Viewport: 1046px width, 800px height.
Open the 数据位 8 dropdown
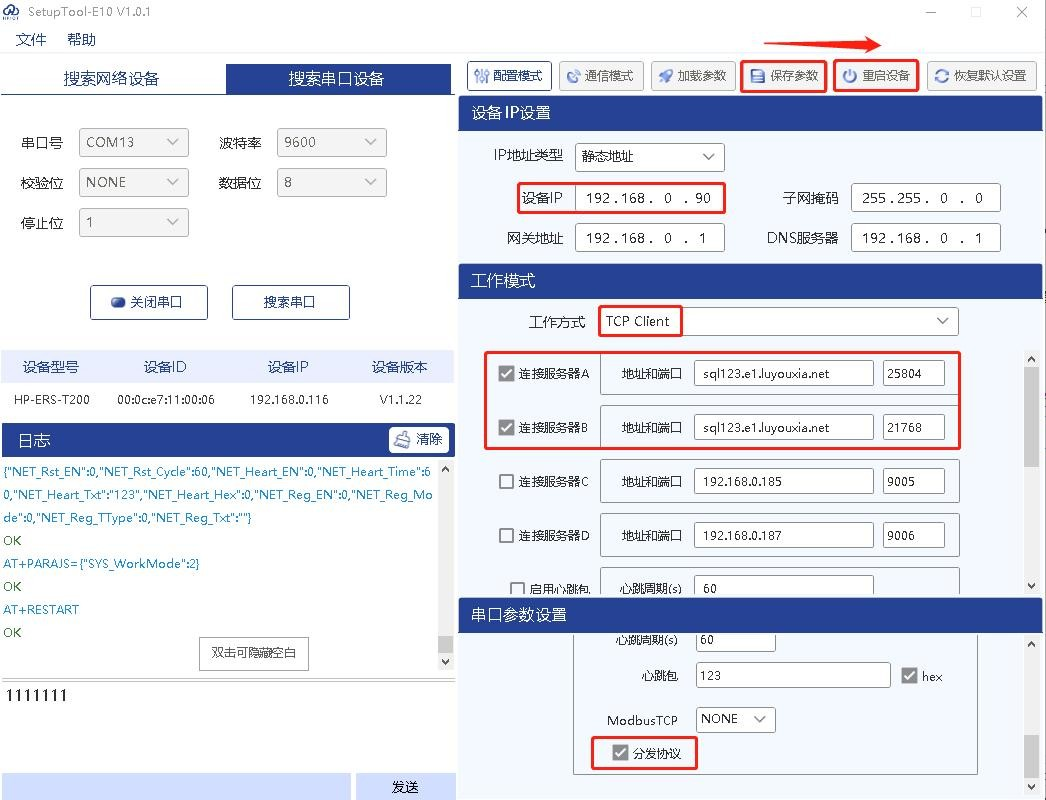[332, 182]
